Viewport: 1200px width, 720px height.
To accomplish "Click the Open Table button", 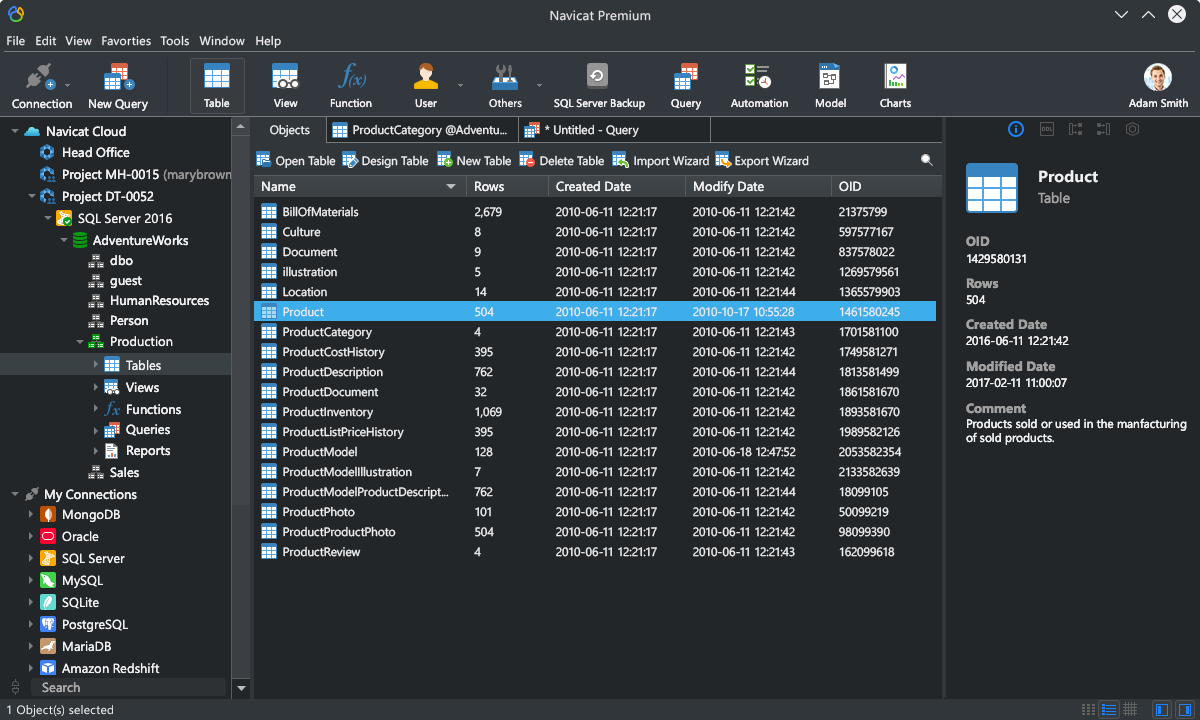I will (x=296, y=160).
